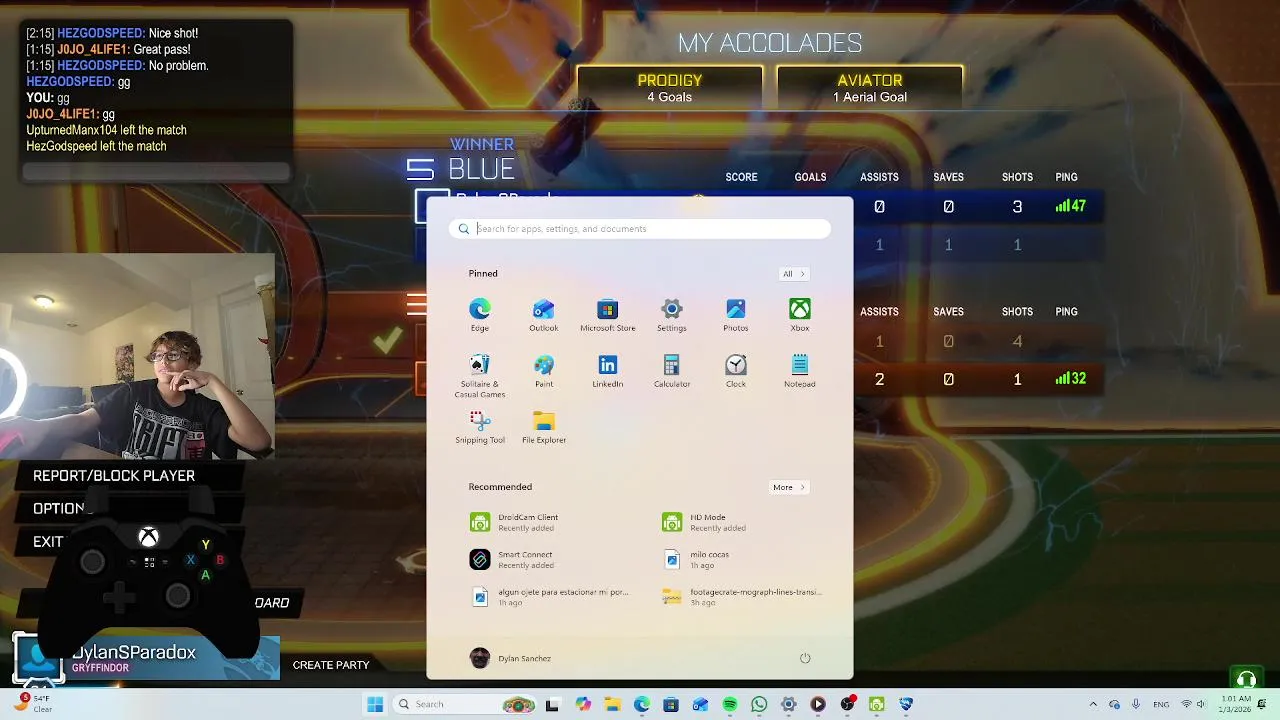The width and height of the screenshot is (1280, 720).
Task: Open the green DroidCam taskbar icon
Action: (x=877, y=705)
